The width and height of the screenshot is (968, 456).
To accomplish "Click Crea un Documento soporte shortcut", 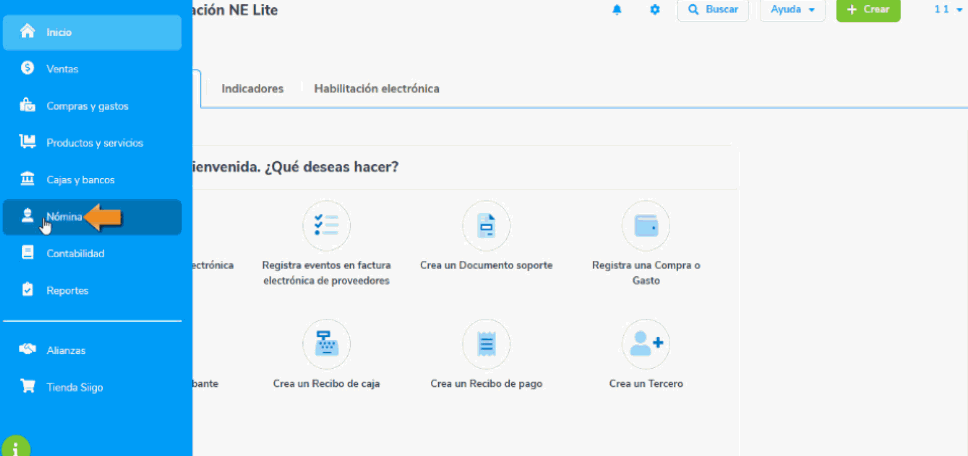I will [x=486, y=241].
